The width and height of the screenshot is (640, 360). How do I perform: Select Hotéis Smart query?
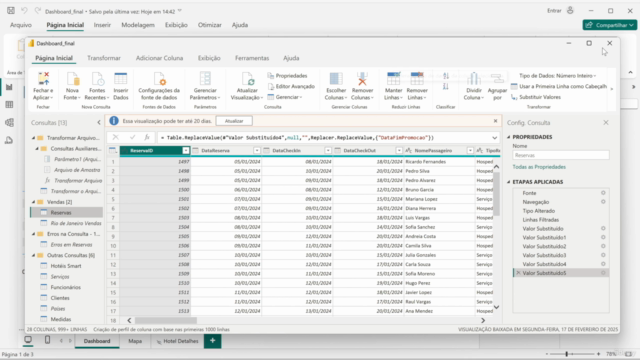tap(66, 266)
